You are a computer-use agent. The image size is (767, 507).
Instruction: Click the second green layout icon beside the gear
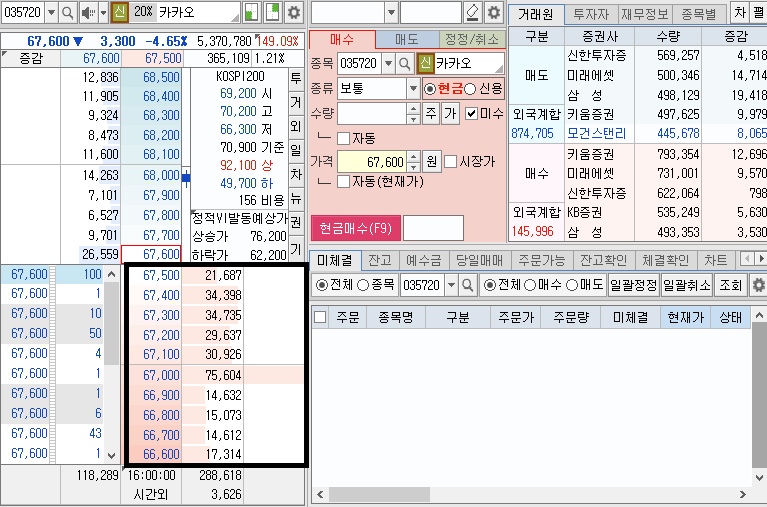click(272, 12)
